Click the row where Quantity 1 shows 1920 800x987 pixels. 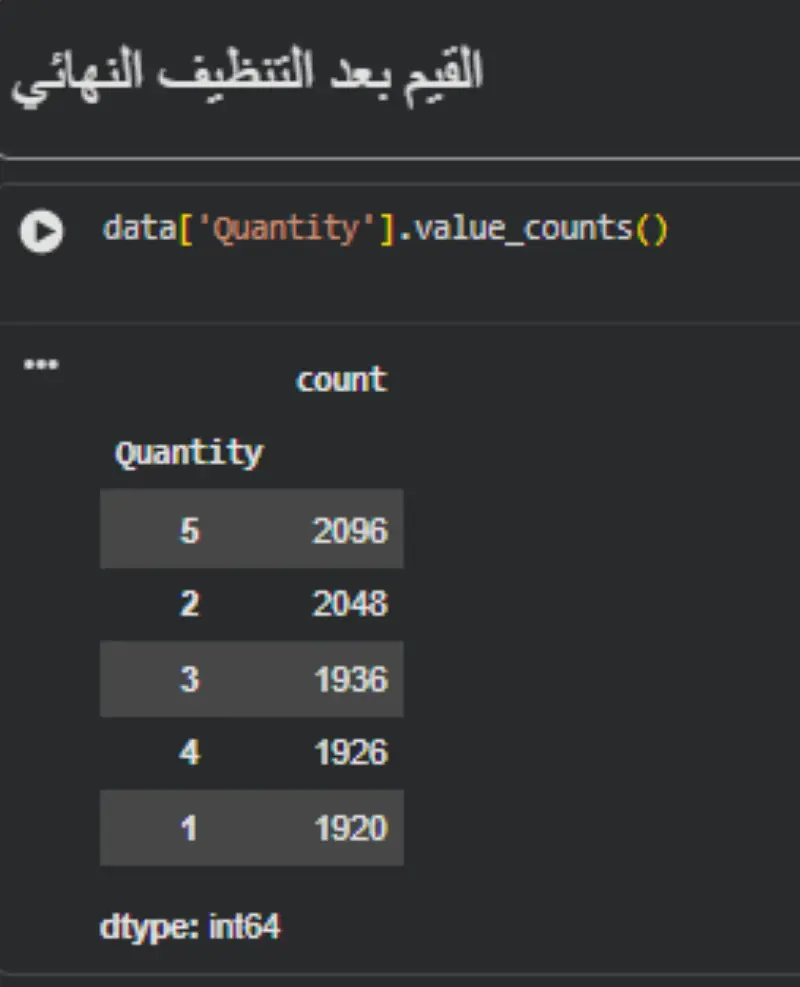click(x=251, y=827)
